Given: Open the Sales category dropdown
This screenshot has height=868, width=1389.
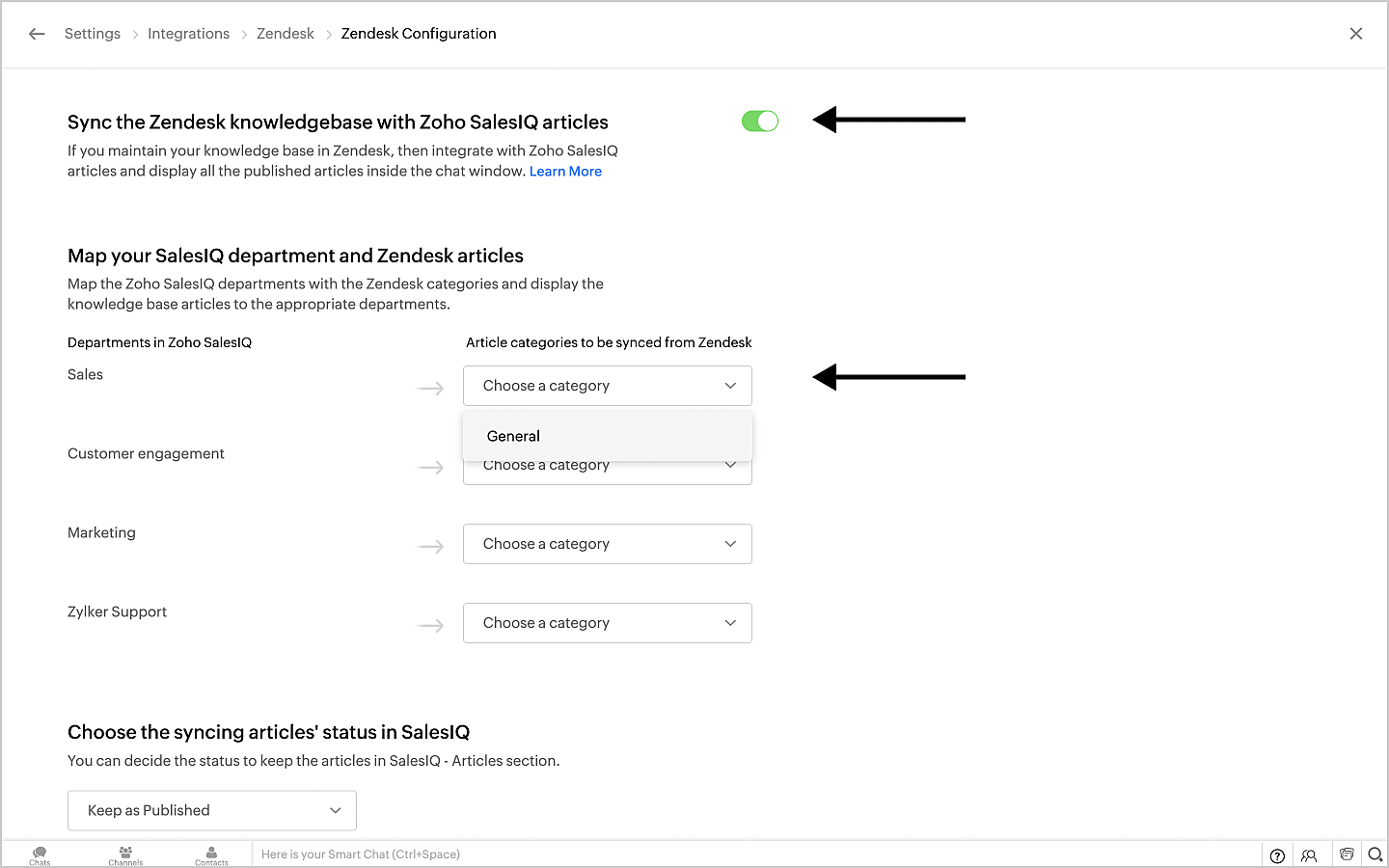Looking at the screenshot, I should point(608,386).
